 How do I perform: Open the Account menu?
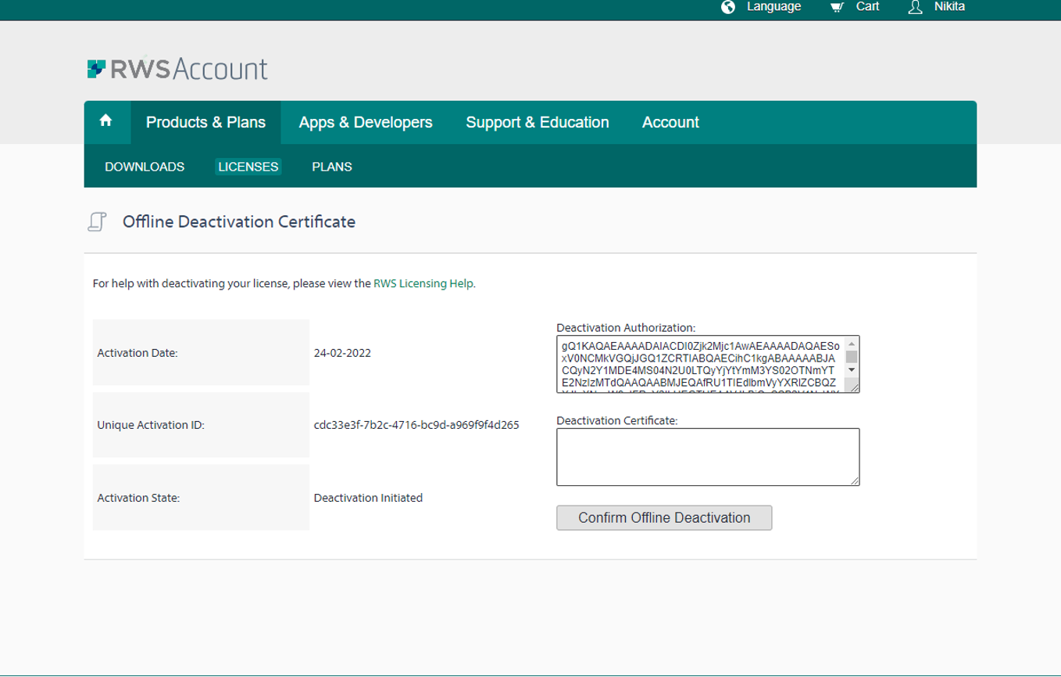pos(670,122)
